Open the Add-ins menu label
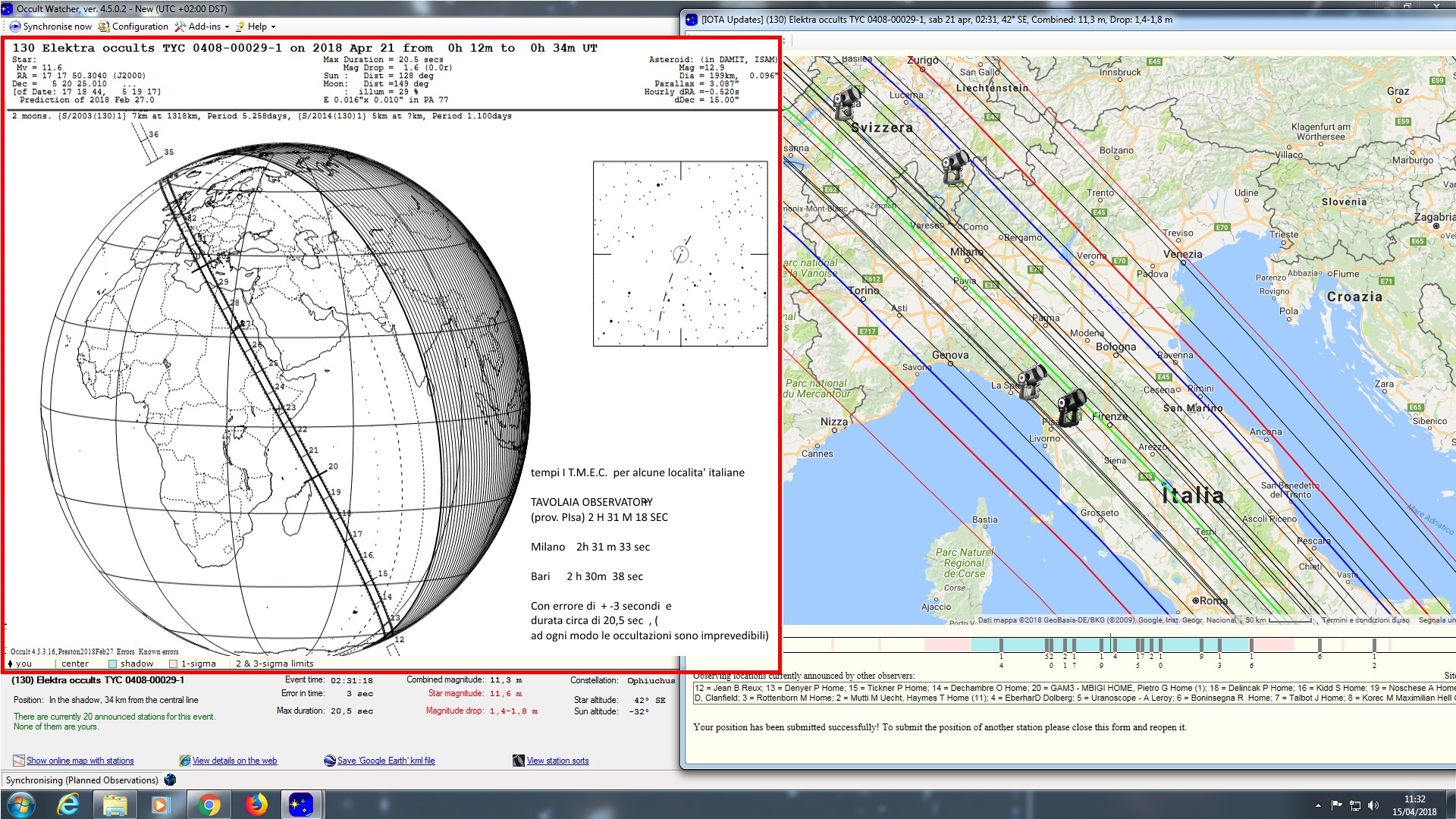1456x819 pixels. (x=205, y=27)
